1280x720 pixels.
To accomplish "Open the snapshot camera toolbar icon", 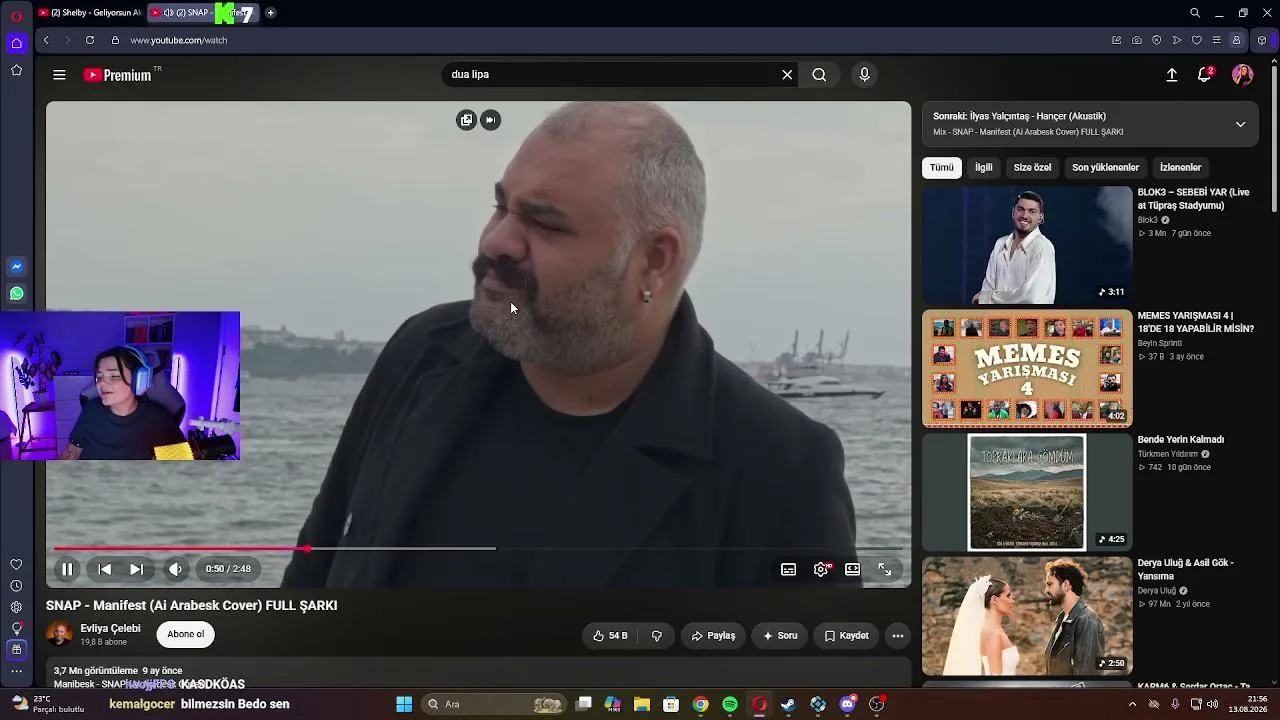I will [1137, 40].
